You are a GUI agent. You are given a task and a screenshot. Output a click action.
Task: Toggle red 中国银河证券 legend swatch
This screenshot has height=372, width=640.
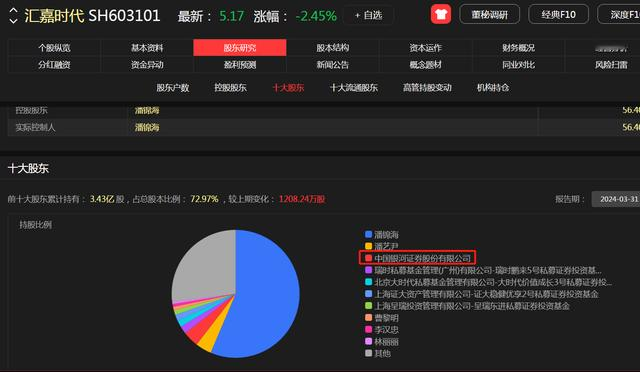(x=369, y=258)
